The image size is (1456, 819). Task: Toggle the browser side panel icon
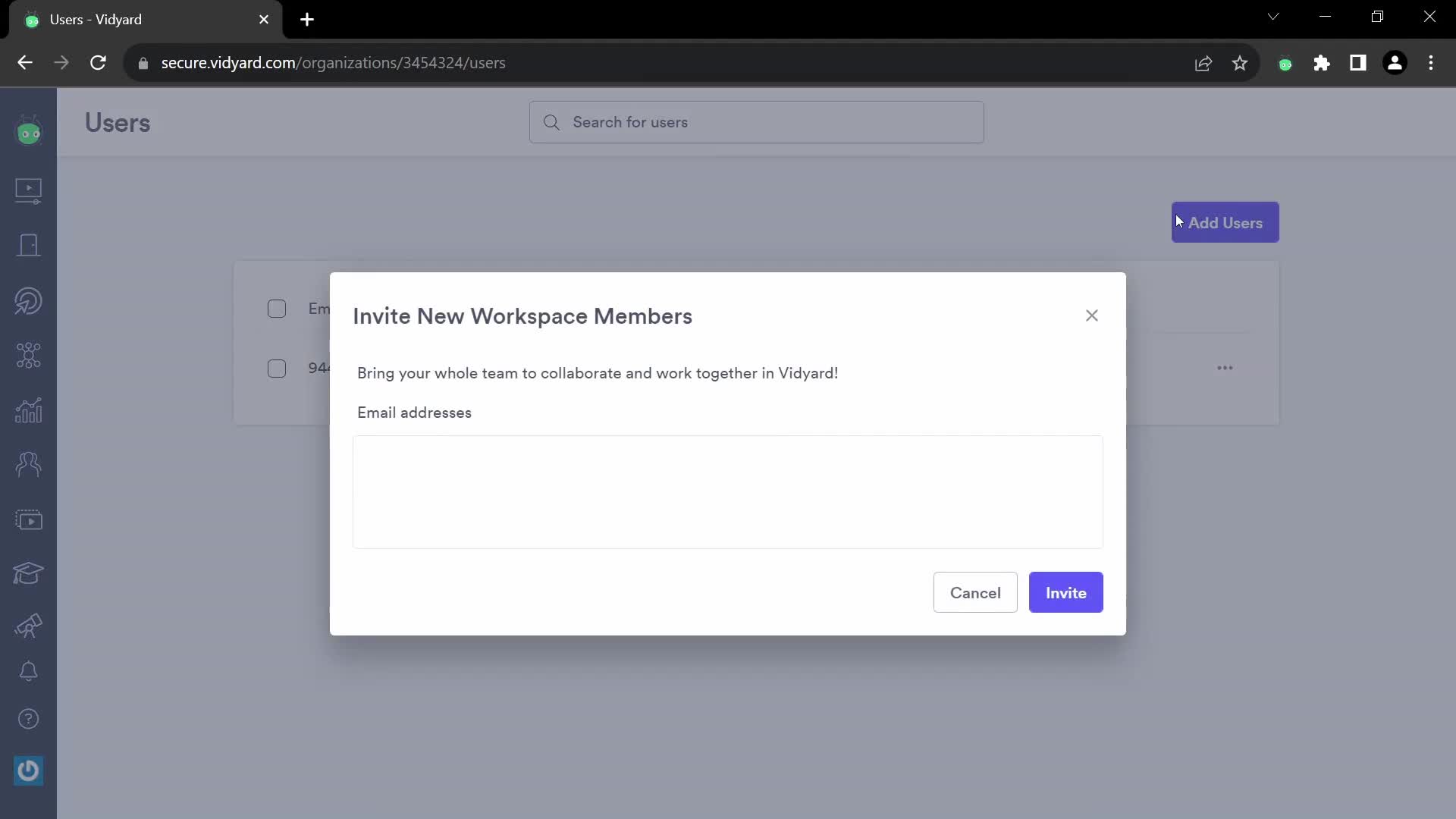[x=1358, y=63]
